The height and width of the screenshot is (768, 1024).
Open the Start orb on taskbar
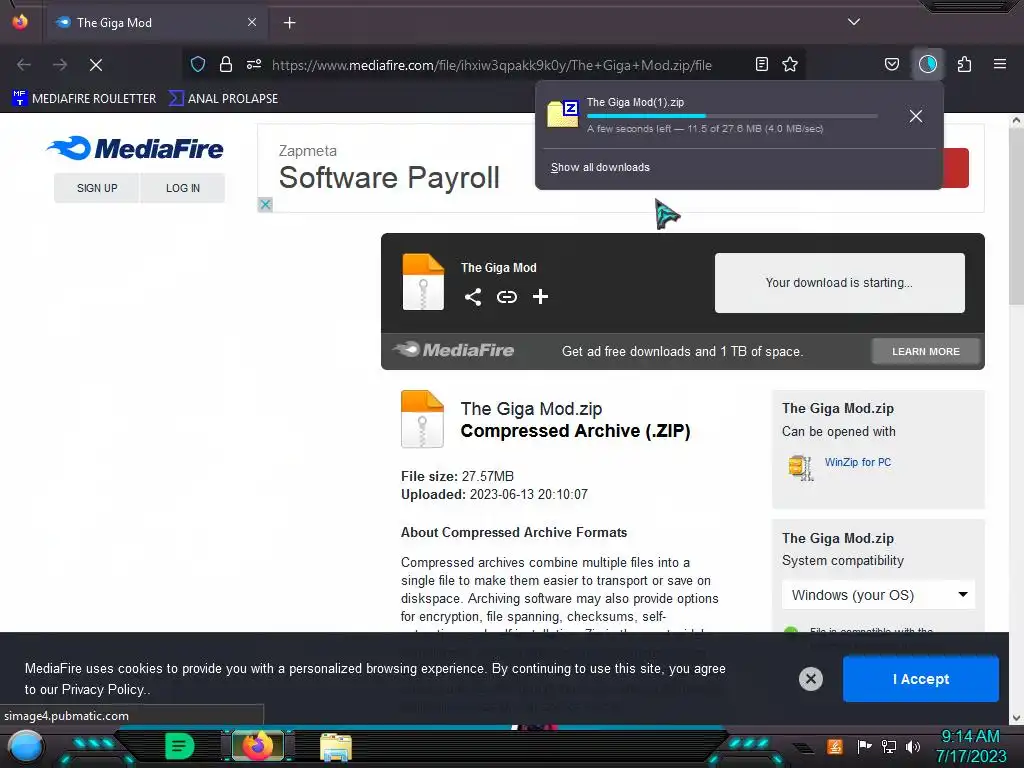click(25, 747)
